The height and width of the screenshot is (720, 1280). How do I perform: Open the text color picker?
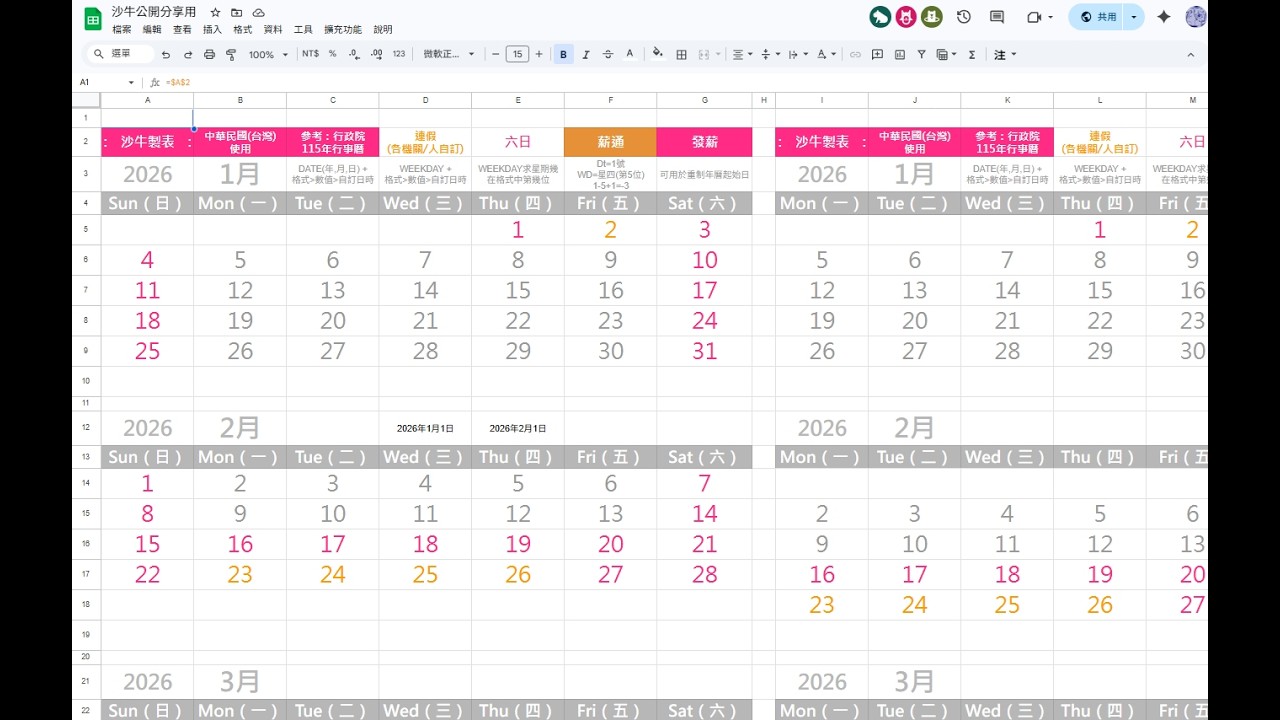[x=630, y=54]
